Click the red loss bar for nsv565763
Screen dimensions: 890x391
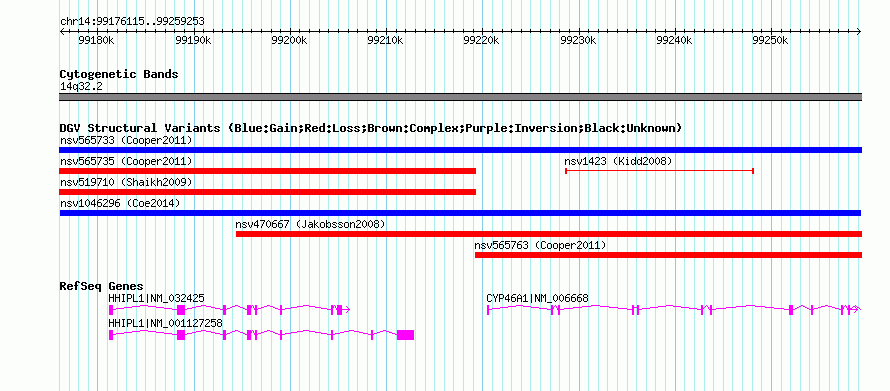pos(669,255)
